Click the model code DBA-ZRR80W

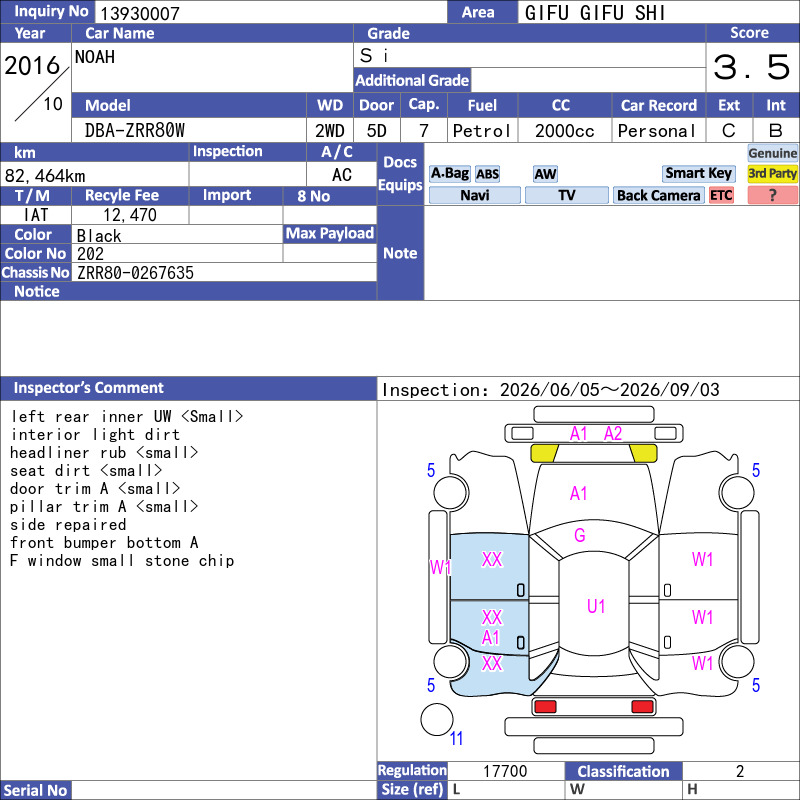point(135,131)
